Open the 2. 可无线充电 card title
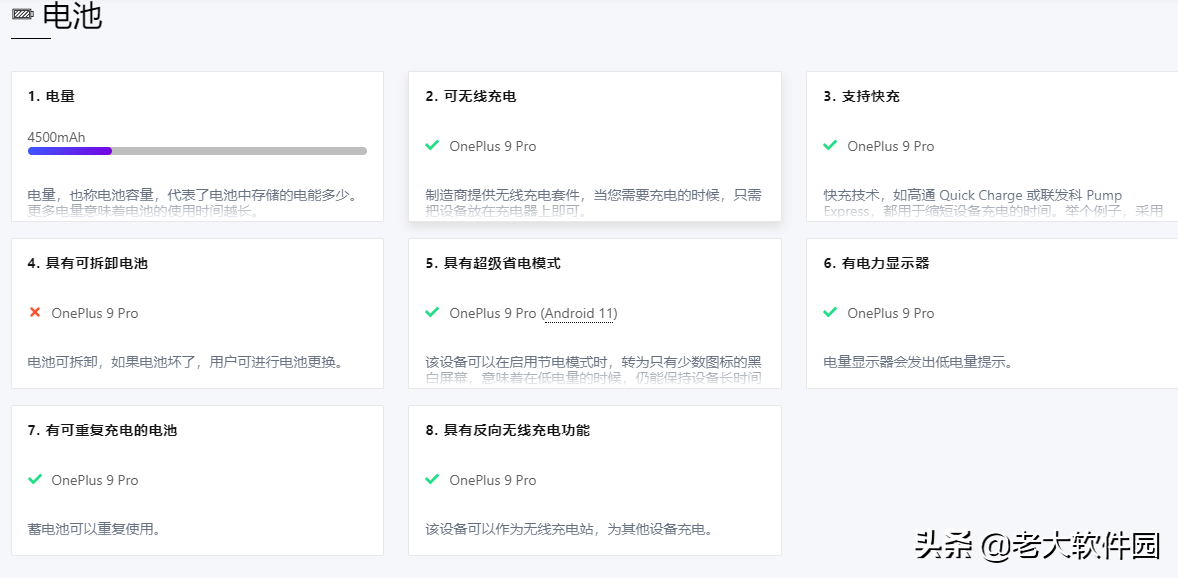 [x=470, y=96]
